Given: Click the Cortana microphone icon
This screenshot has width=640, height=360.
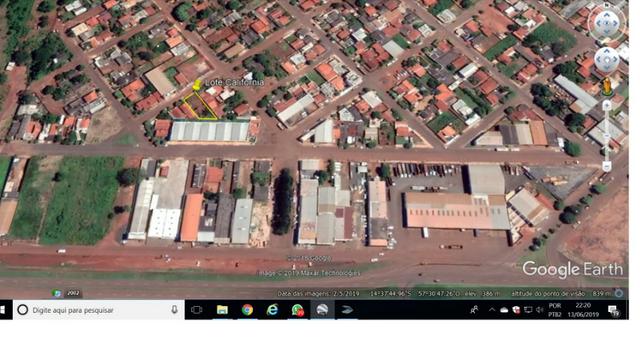Looking at the screenshot, I should pos(174,310).
